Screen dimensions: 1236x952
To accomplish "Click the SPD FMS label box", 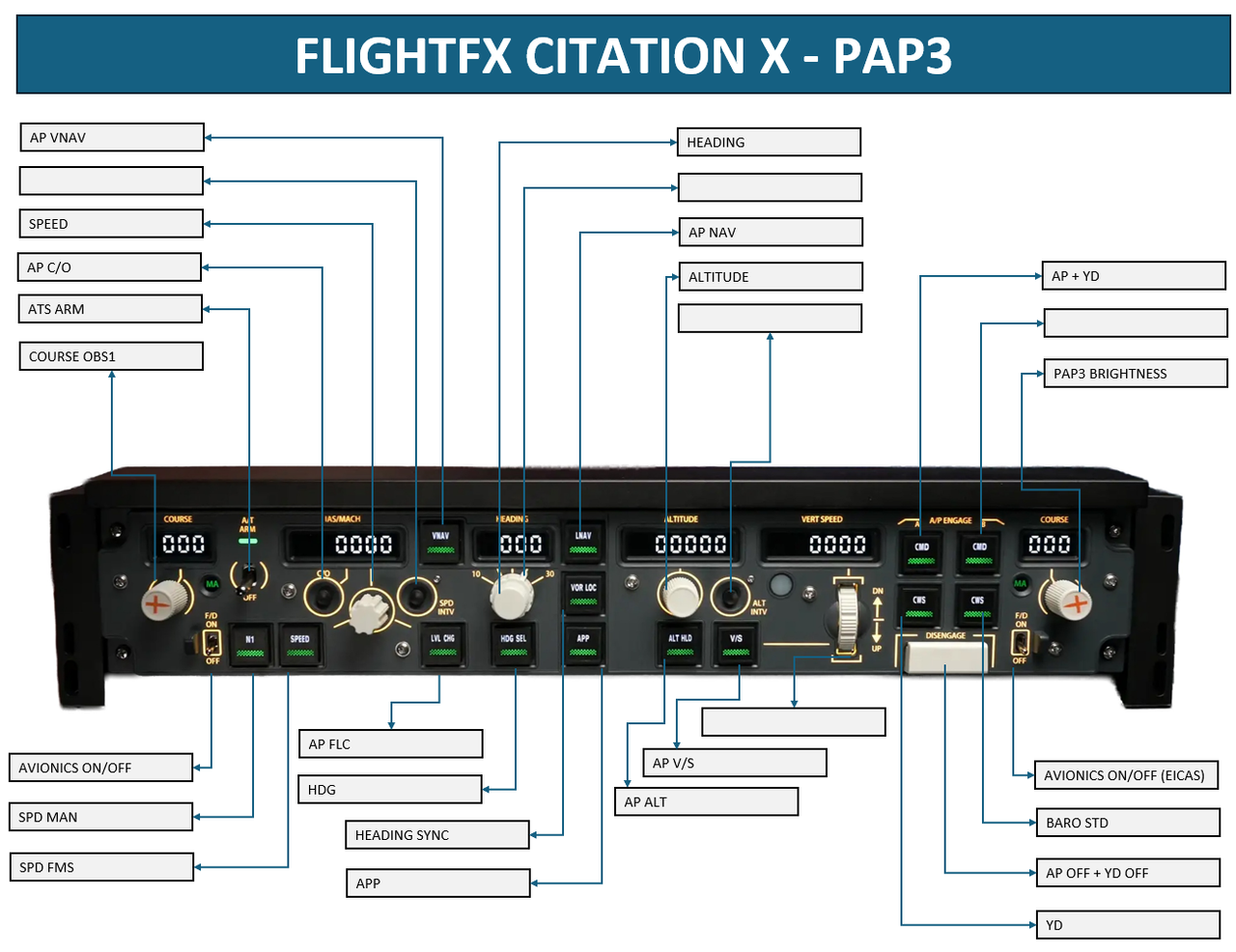I will point(101,867).
